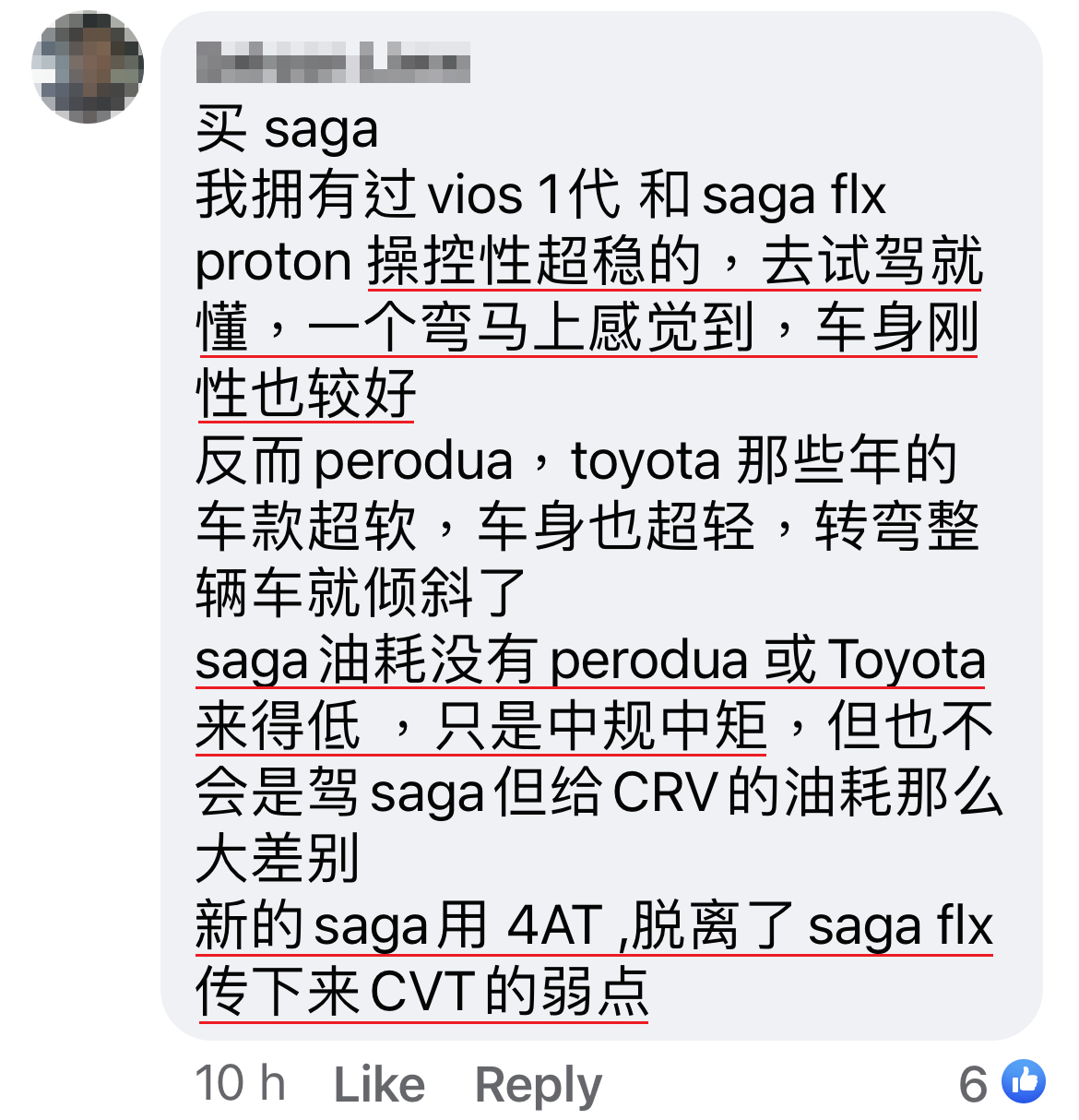Open the blue thumbs-up reaction icon
1079x1120 pixels.
point(1023,1081)
